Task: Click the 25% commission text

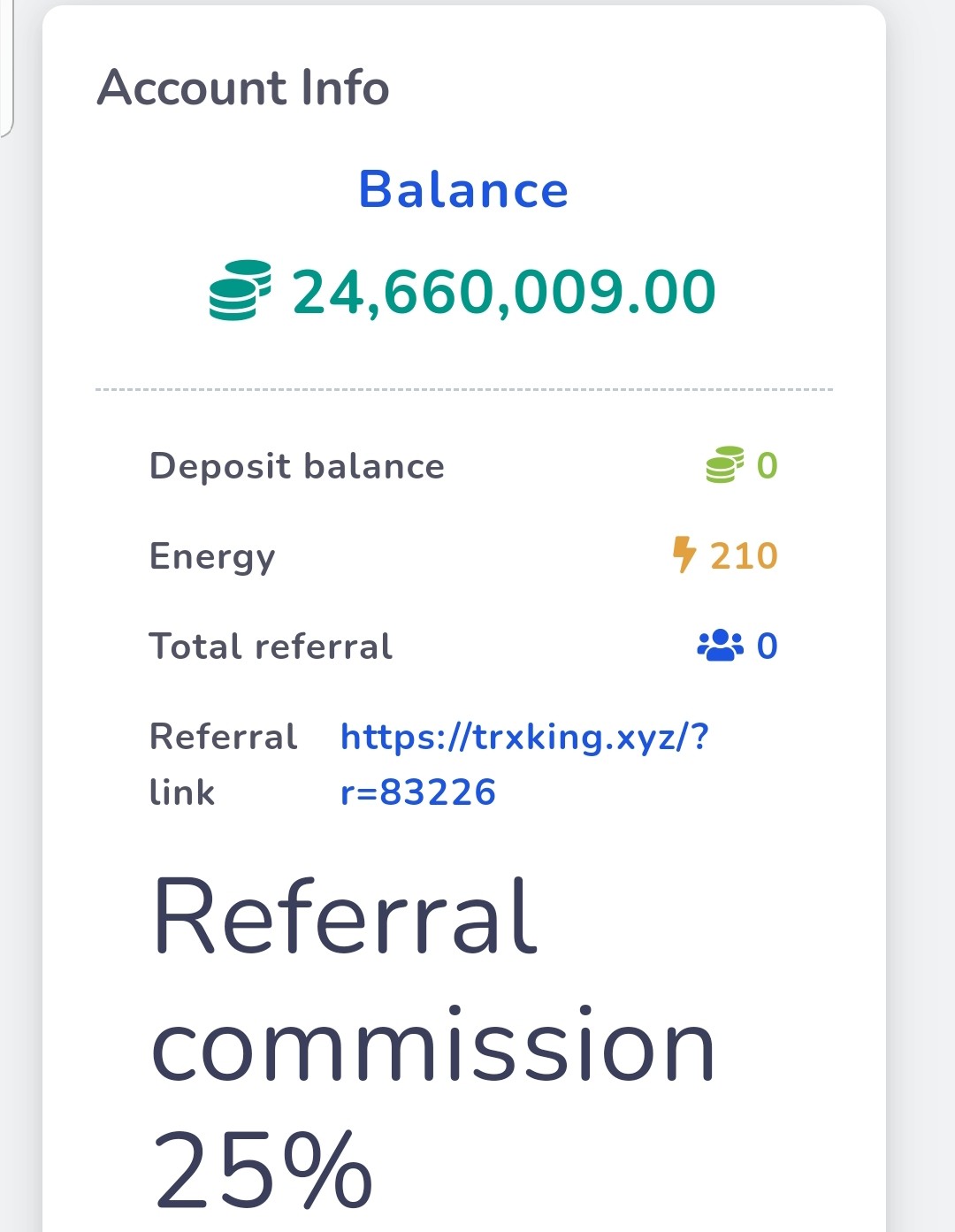Action: (x=264, y=1169)
